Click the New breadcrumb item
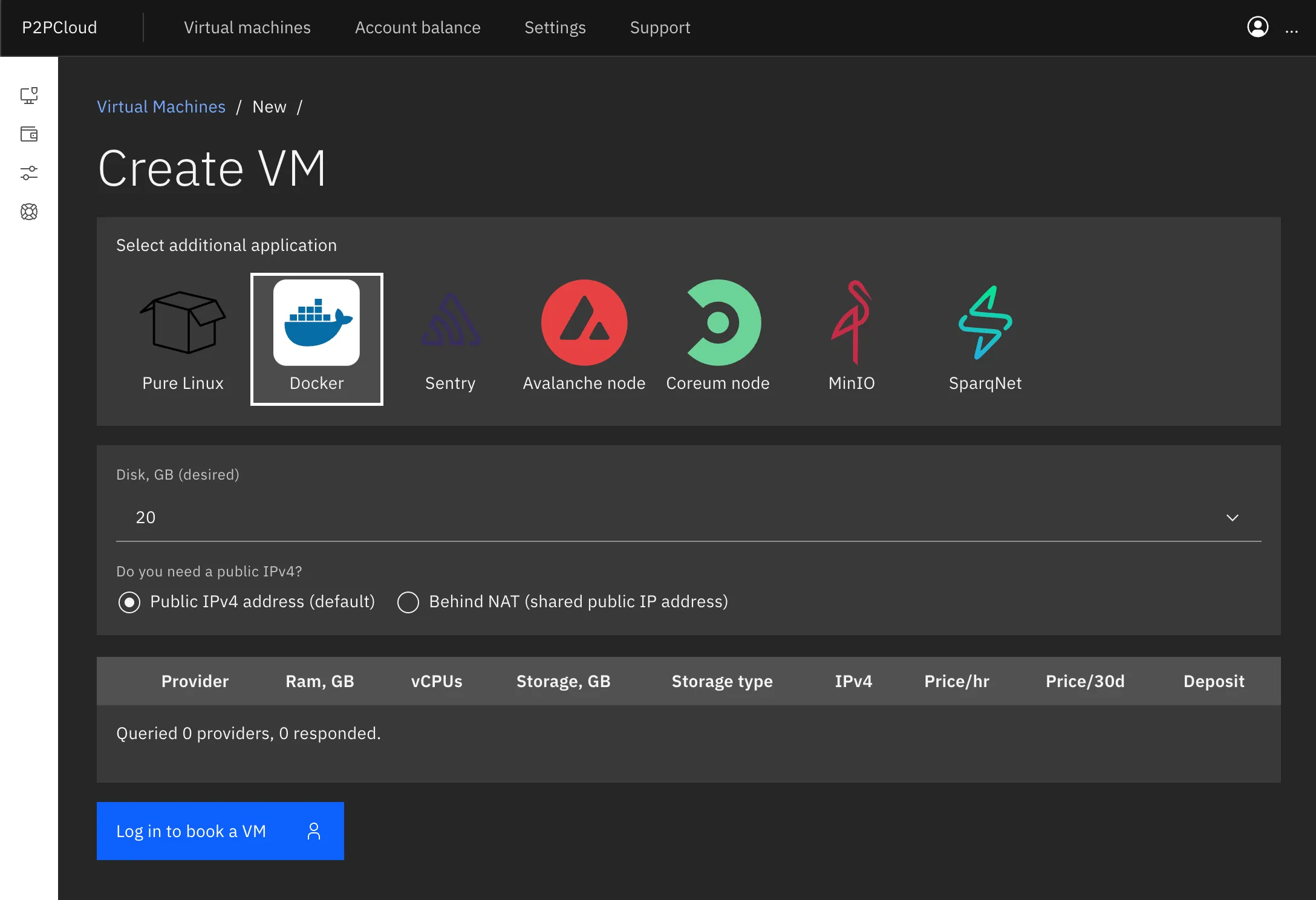 pyautogui.click(x=269, y=106)
